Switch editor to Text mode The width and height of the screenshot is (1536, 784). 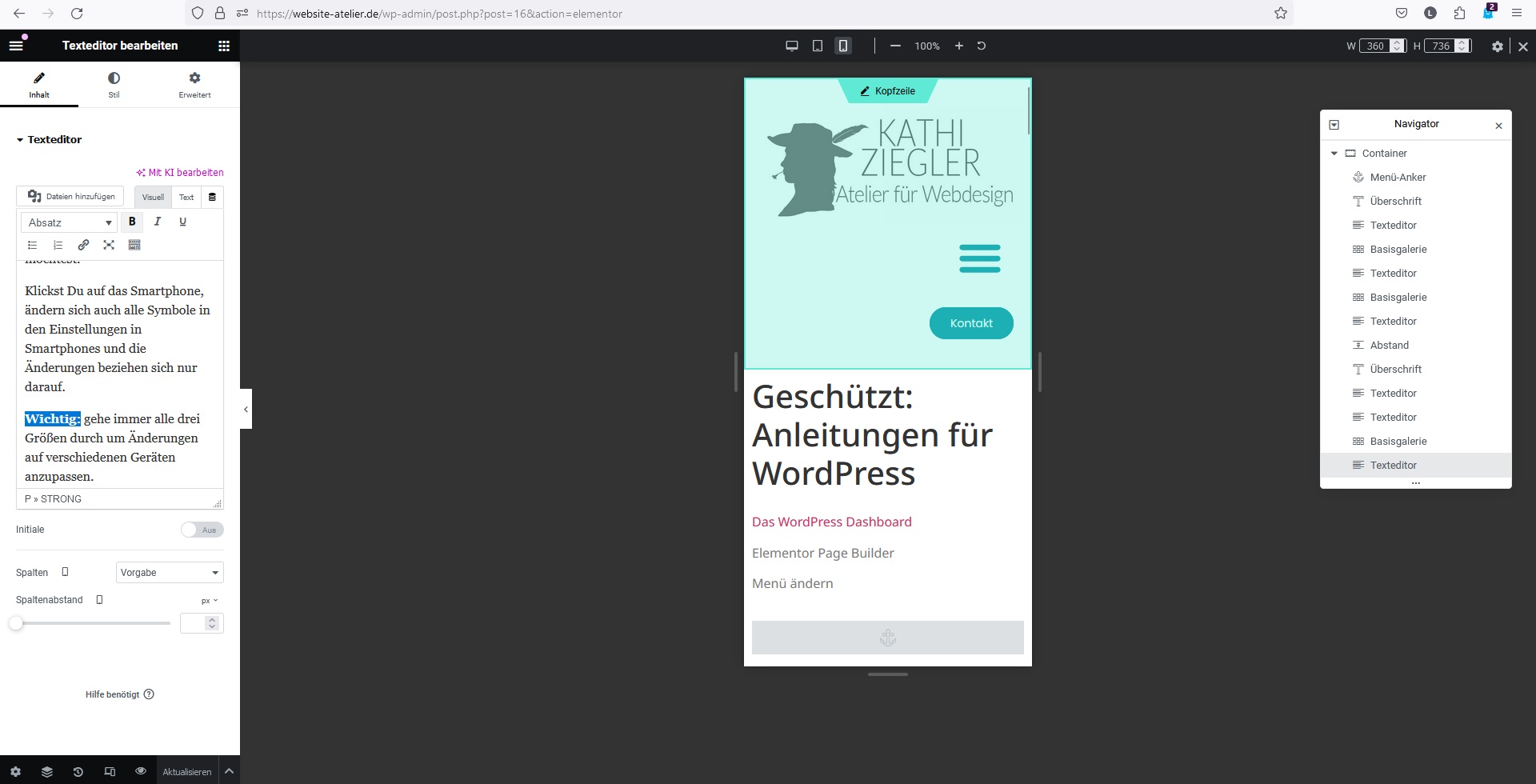tap(186, 197)
